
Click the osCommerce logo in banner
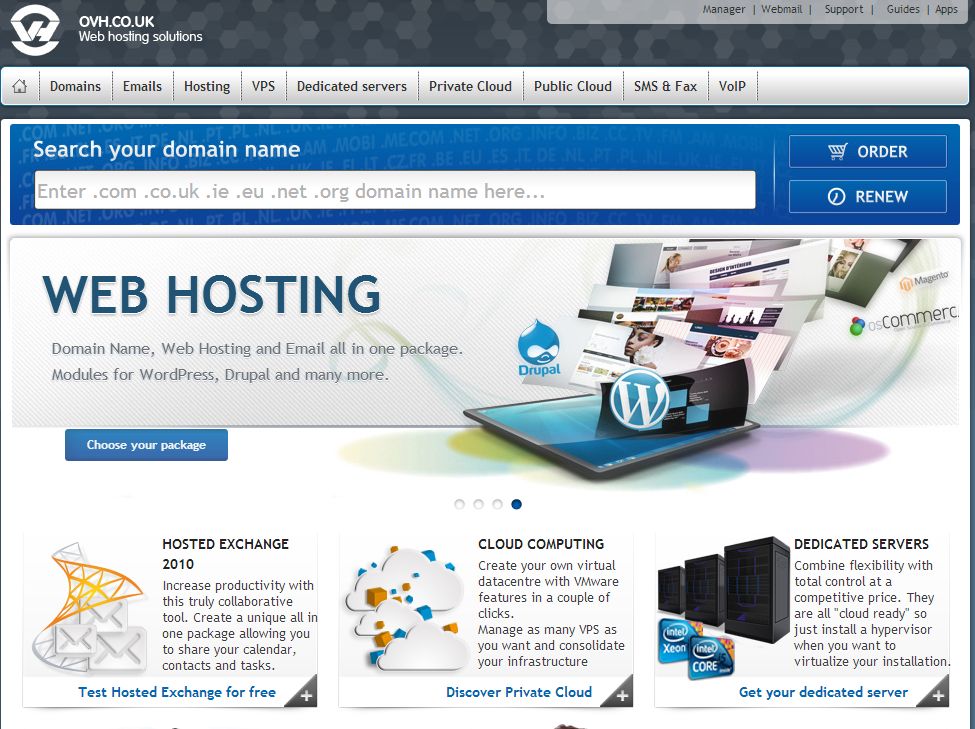tap(903, 320)
